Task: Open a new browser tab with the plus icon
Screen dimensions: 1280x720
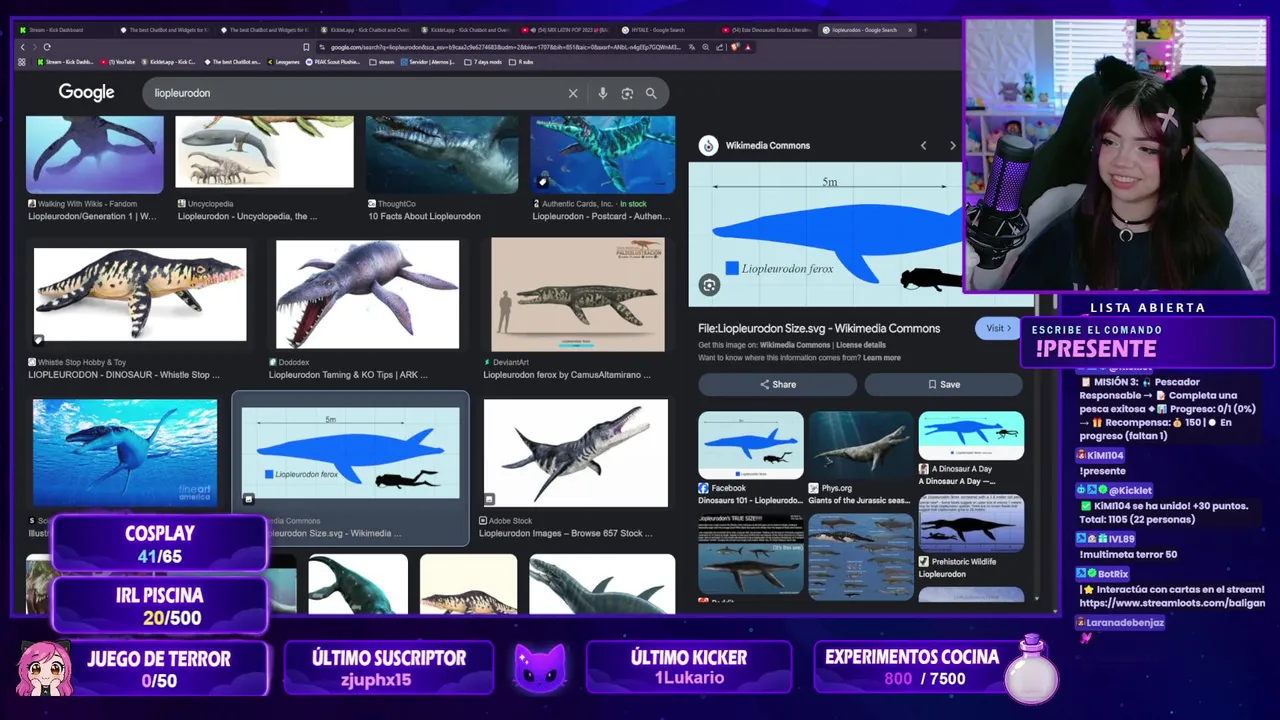Action: (x=925, y=30)
